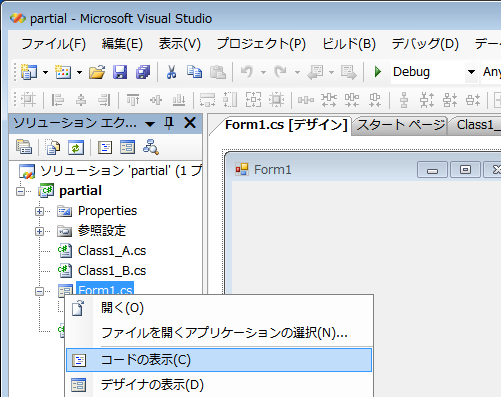Image resolution: width=501 pixels, height=397 pixels.
Task: Choose 開く(O) from context menu
Action: tap(219, 308)
